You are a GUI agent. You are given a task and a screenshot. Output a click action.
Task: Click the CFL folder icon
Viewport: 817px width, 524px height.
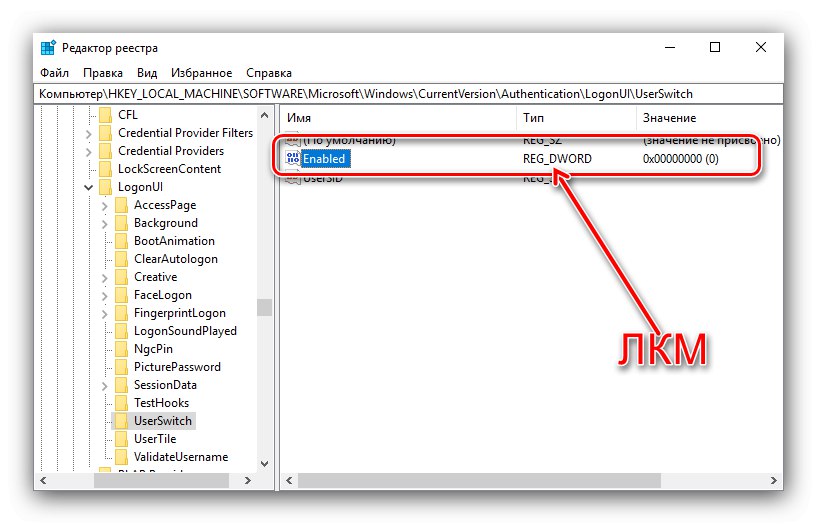[x=105, y=115]
